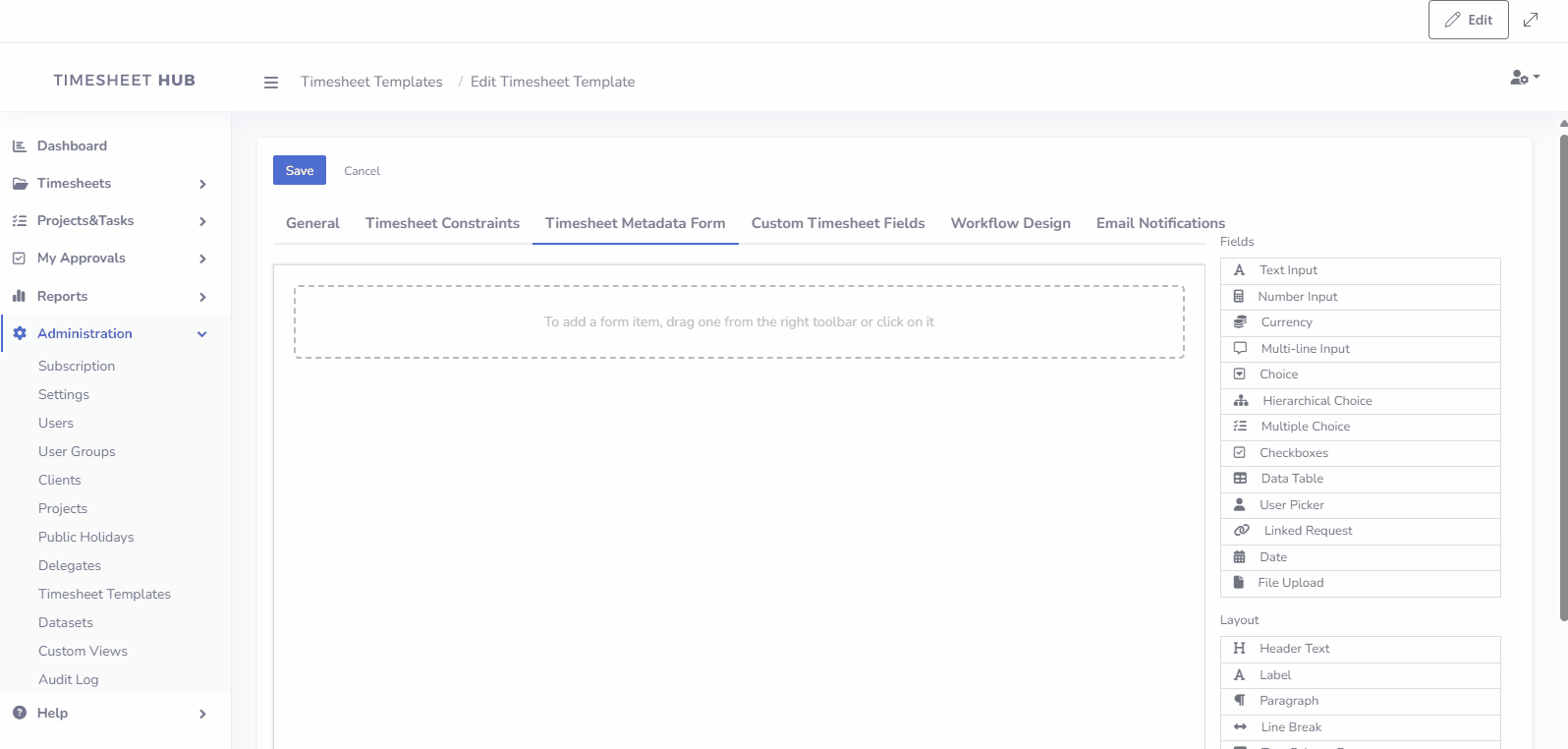This screenshot has width=1568, height=749.
Task: Click the Edit button at top
Action: [1468, 20]
